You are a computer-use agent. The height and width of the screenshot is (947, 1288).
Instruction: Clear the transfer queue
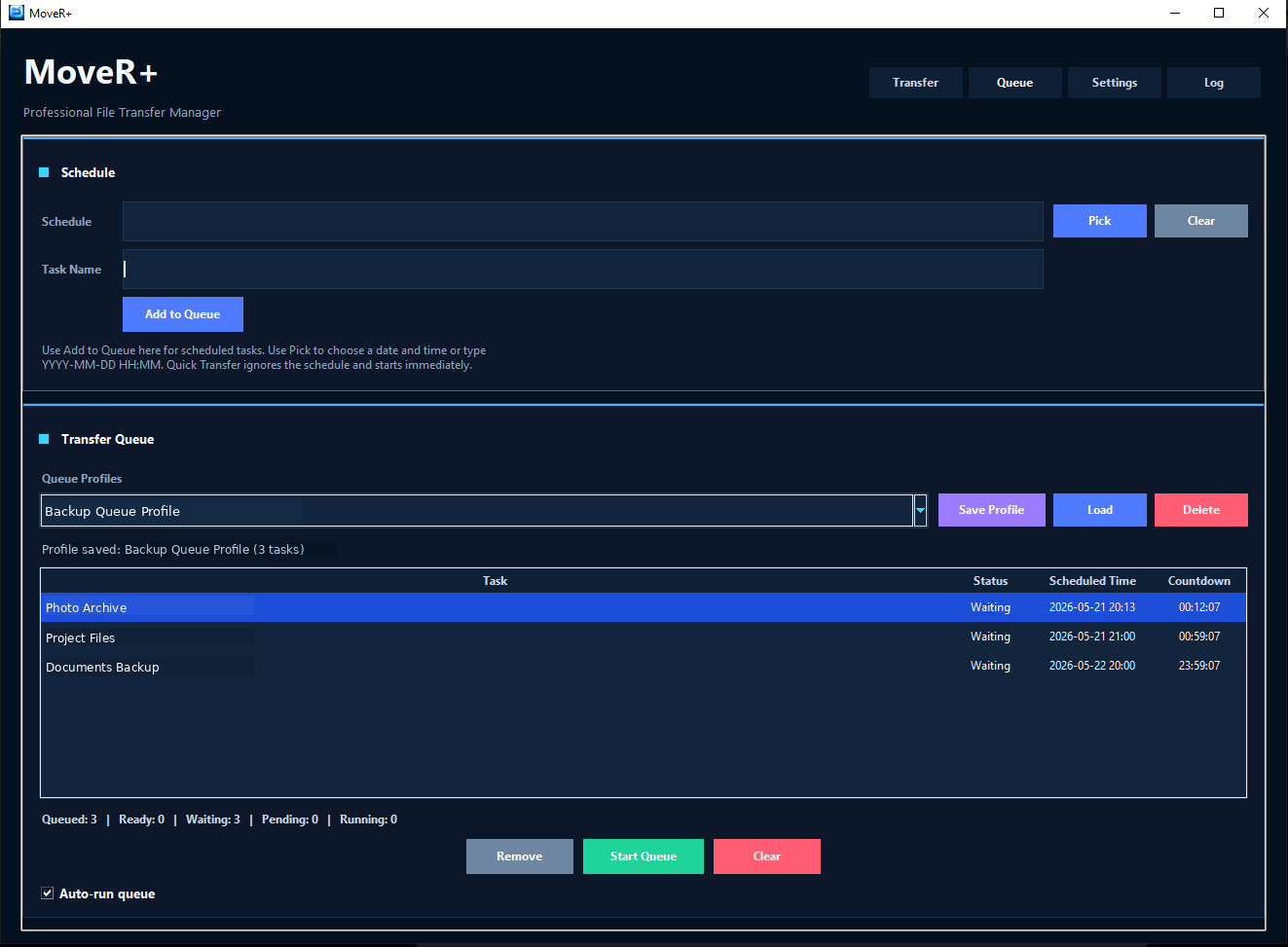[x=766, y=856]
